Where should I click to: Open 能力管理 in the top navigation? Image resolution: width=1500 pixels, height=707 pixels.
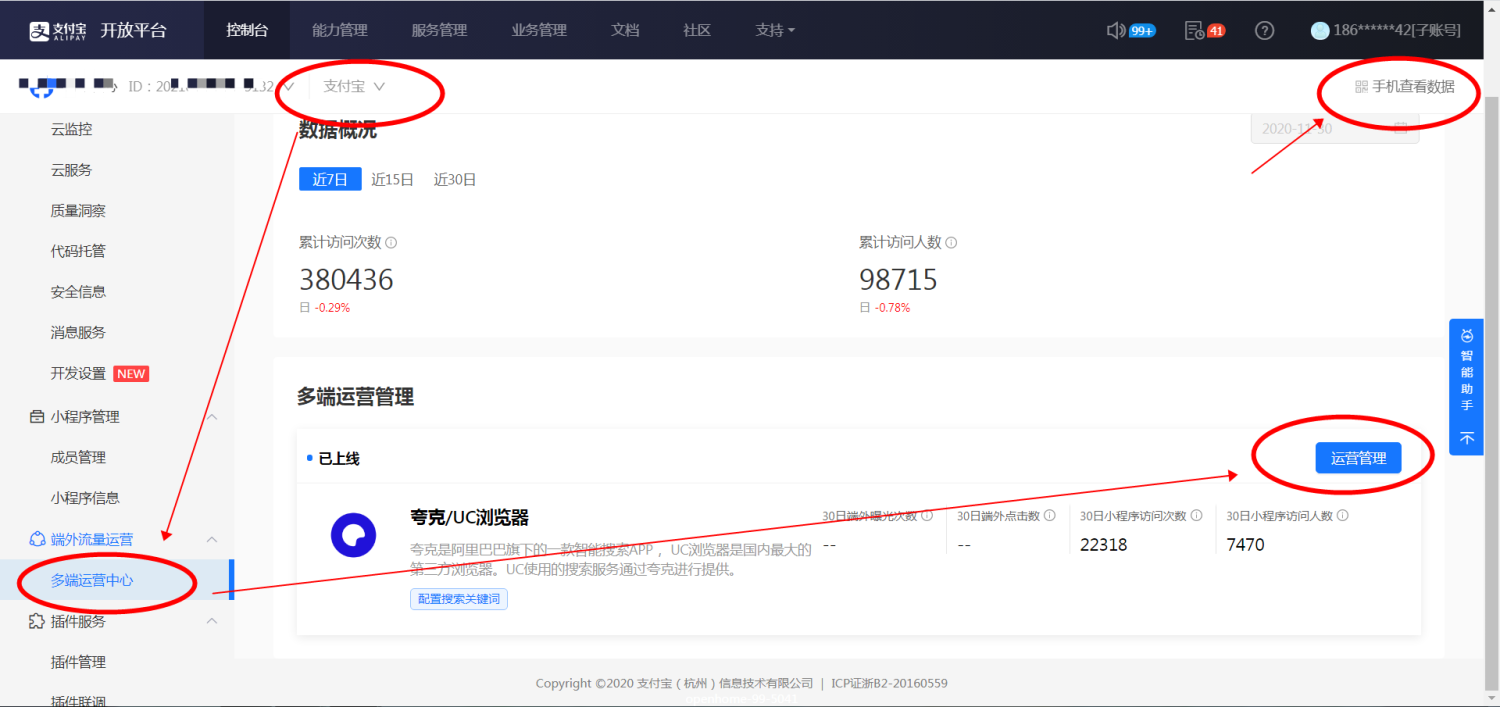[340, 30]
